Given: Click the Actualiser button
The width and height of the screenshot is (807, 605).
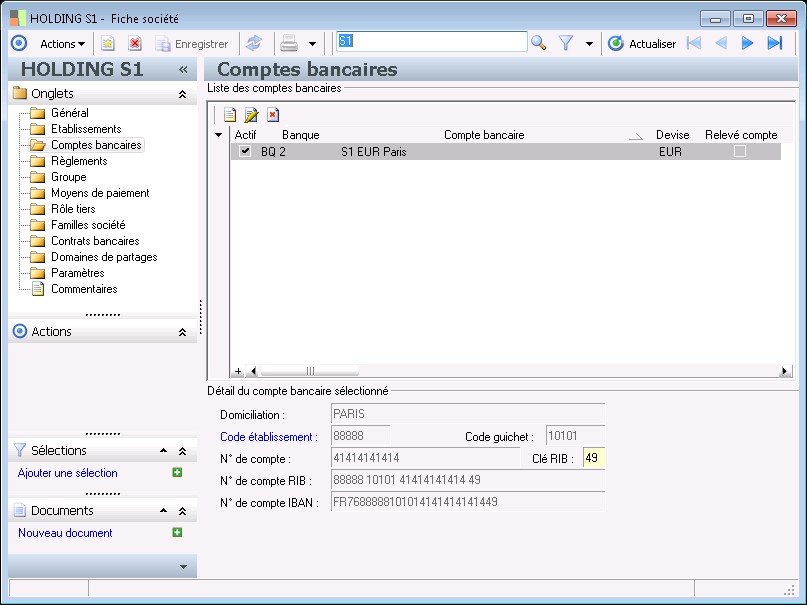Looking at the screenshot, I should [642, 44].
